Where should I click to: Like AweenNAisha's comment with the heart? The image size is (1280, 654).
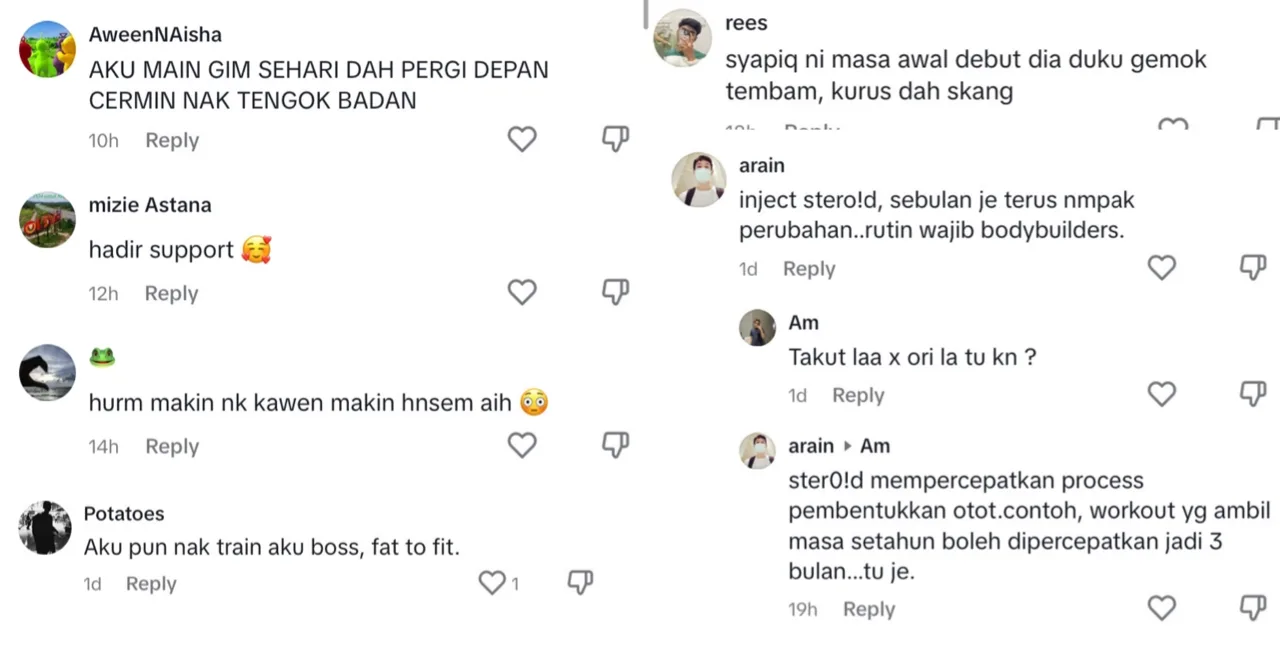tap(522, 139)
